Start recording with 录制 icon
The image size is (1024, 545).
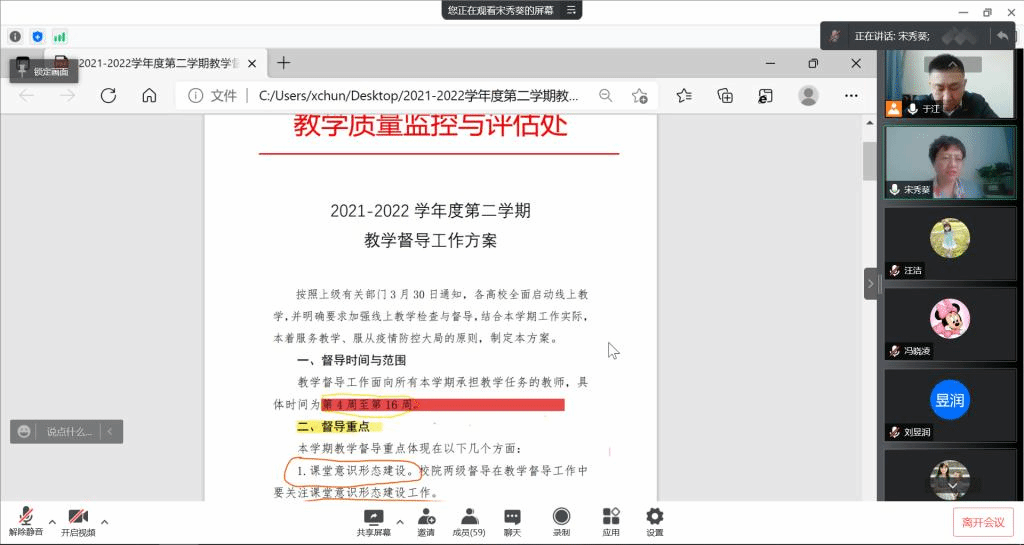pos(561,516)
